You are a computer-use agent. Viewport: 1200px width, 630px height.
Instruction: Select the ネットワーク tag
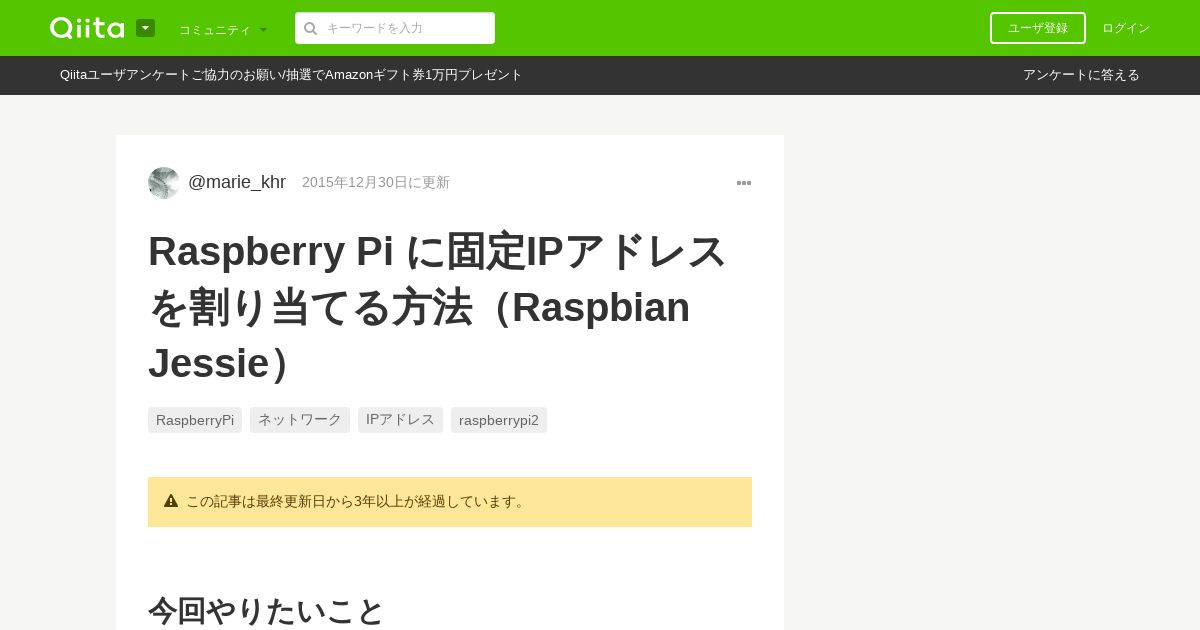300,420
